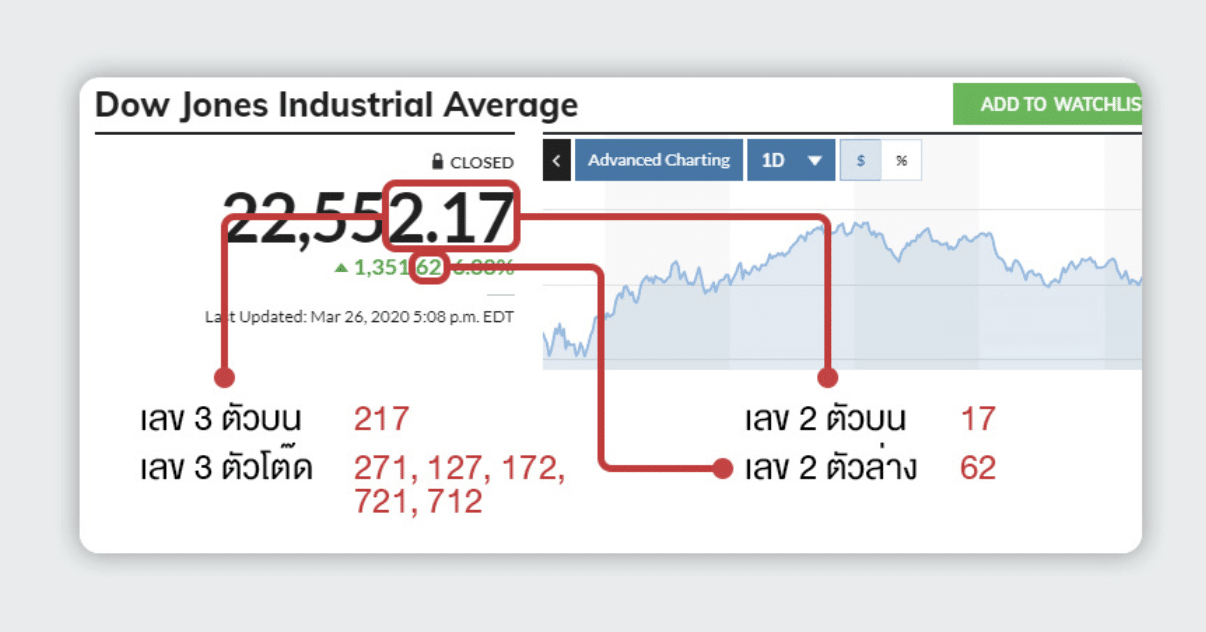
Task: Click the Last Updated timestamp text
Action: pyautogui.click(x=360, y=316)
